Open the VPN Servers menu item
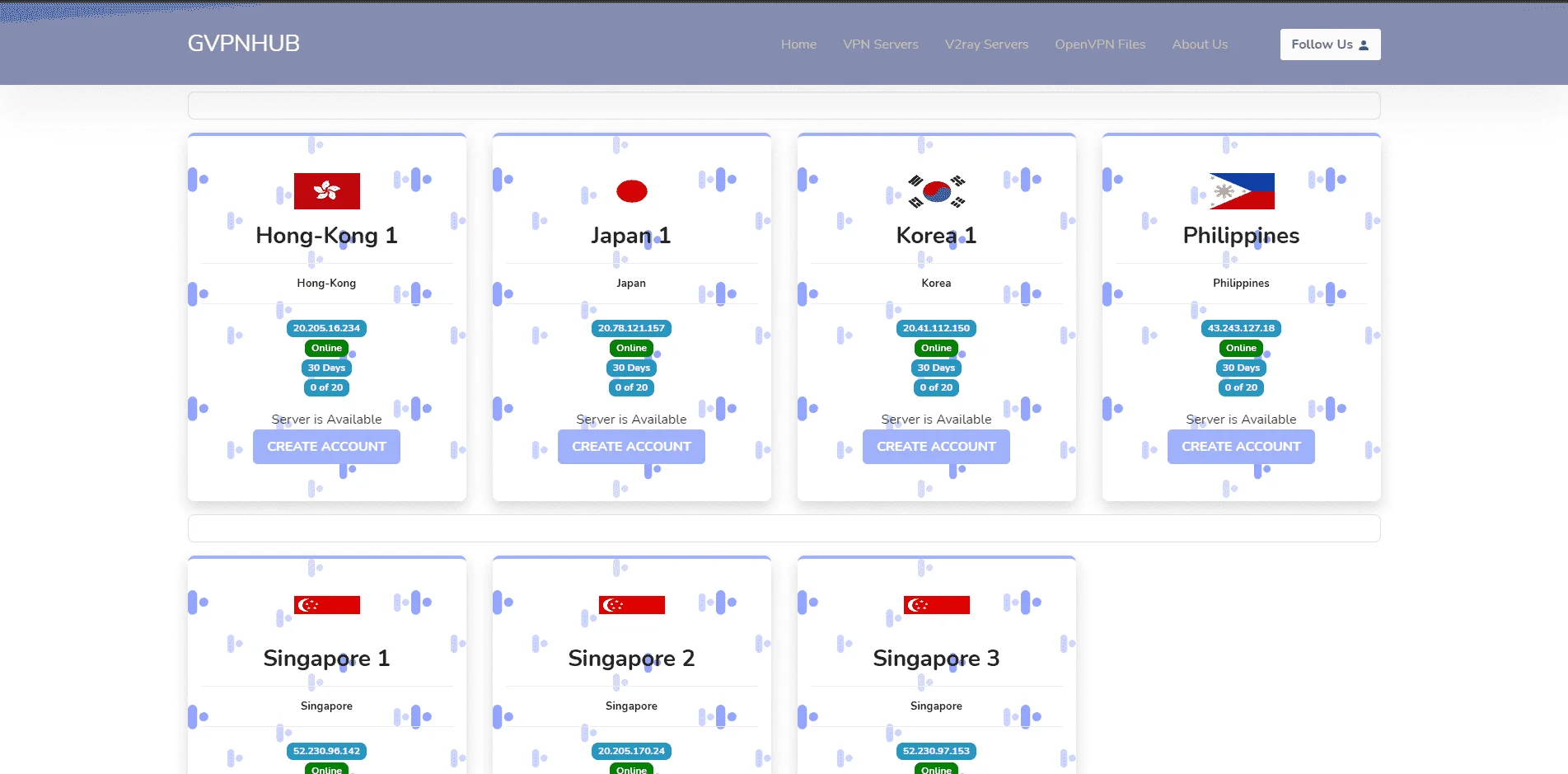 (880, 45)
